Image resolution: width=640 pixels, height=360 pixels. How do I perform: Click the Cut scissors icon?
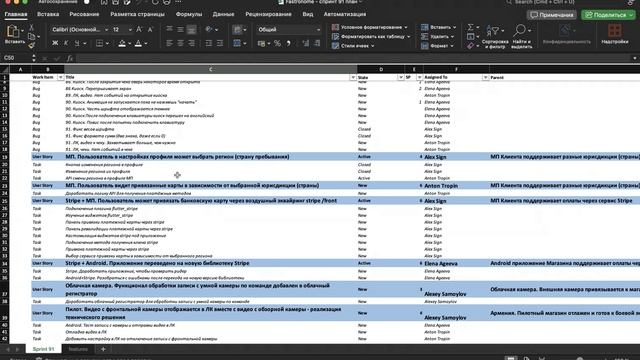31,27
